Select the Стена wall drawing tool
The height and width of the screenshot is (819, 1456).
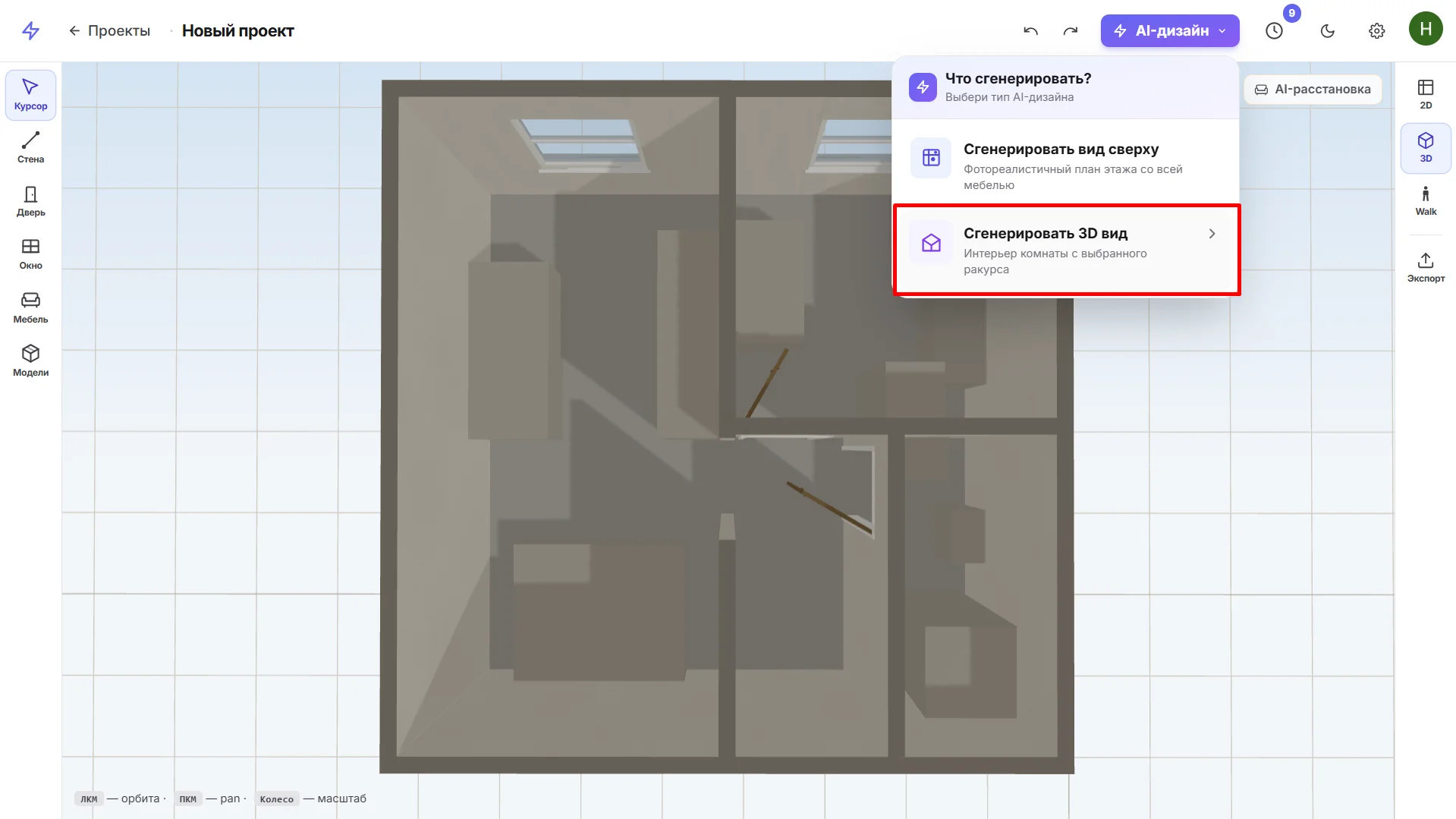pos(30,148)
